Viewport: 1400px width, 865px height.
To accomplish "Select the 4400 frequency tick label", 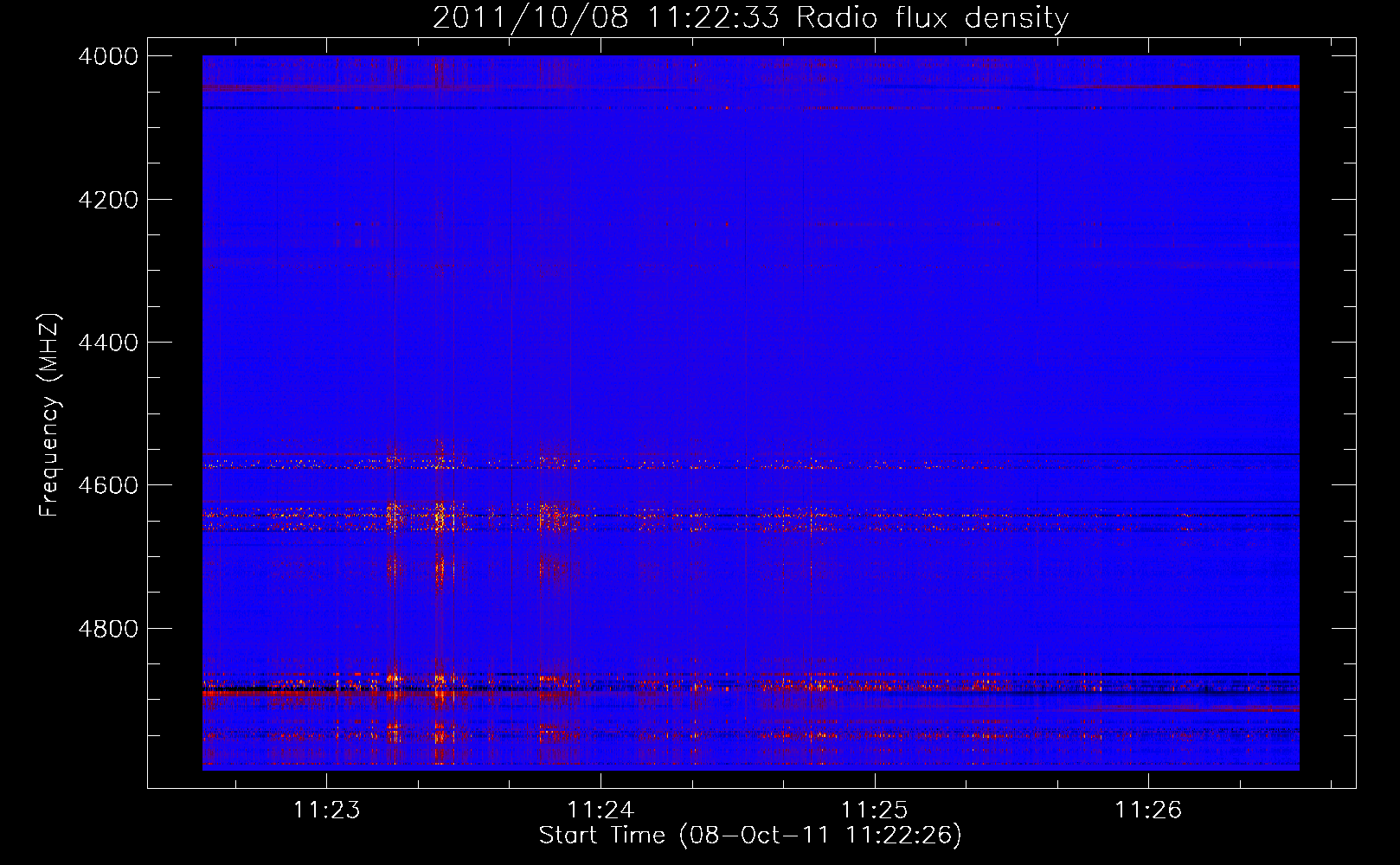I will pyautogui.click(x=108, y=343).
